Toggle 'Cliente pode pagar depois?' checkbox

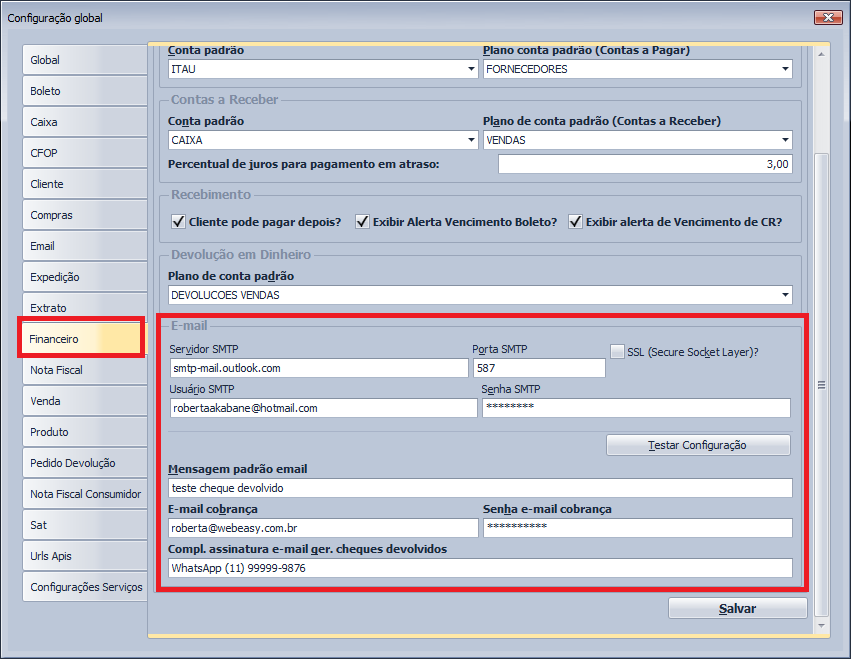click(179, 222)
